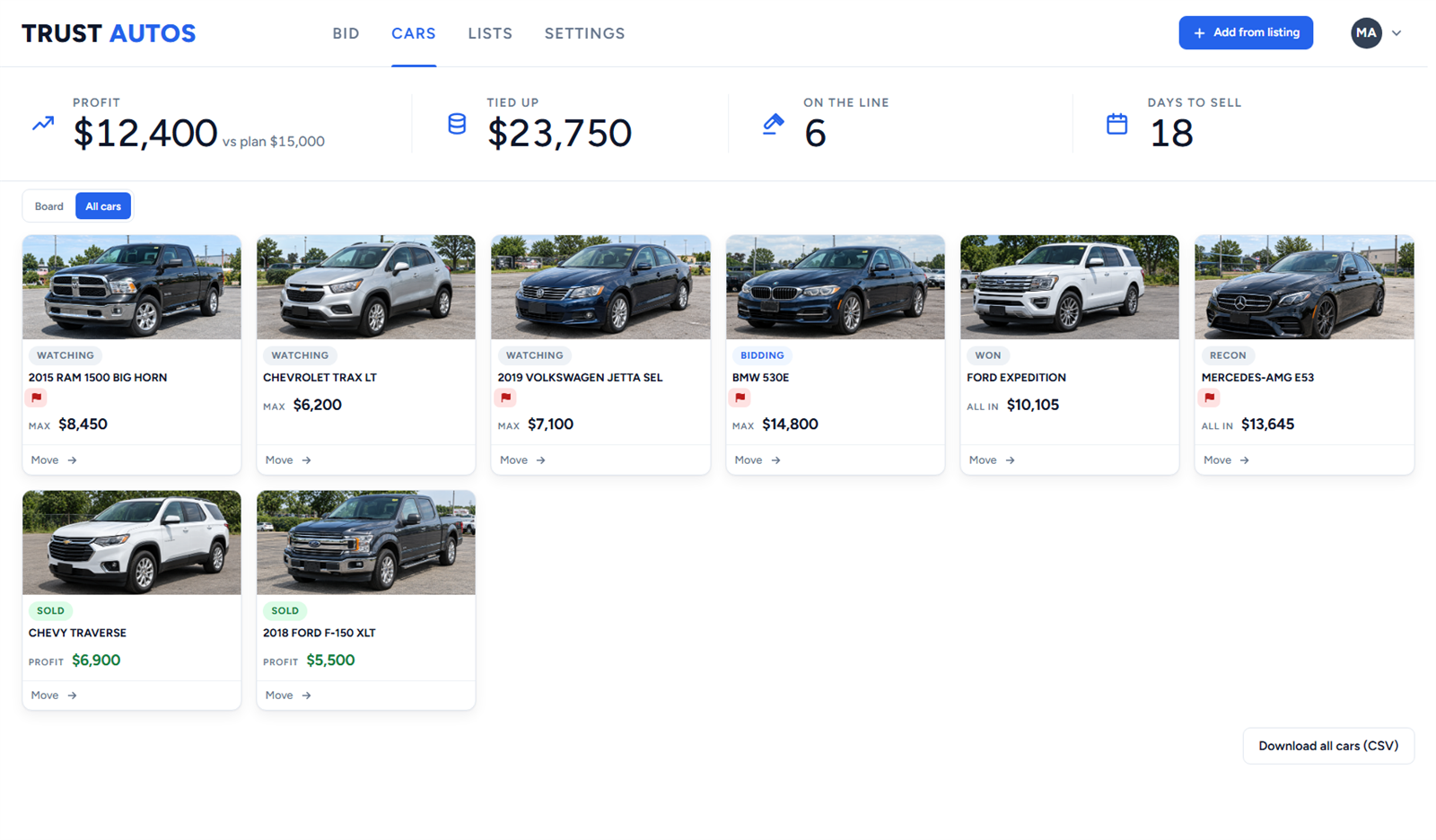Click the BMW 530E title
Screen dimensions: 1436x840
(x=761, y=378)
